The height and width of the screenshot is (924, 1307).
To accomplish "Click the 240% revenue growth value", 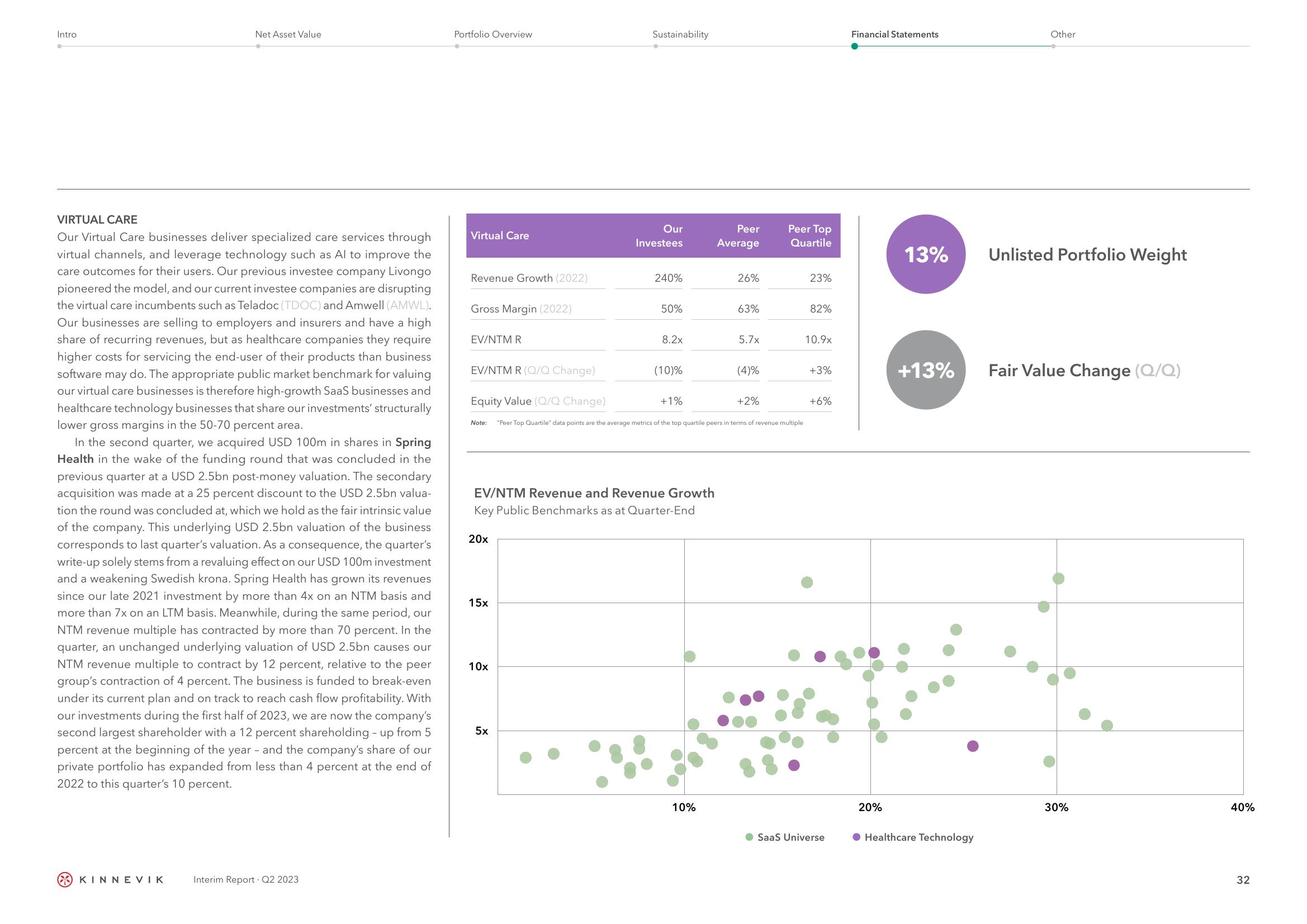I will pyautogui.click(x=668, y=278).
